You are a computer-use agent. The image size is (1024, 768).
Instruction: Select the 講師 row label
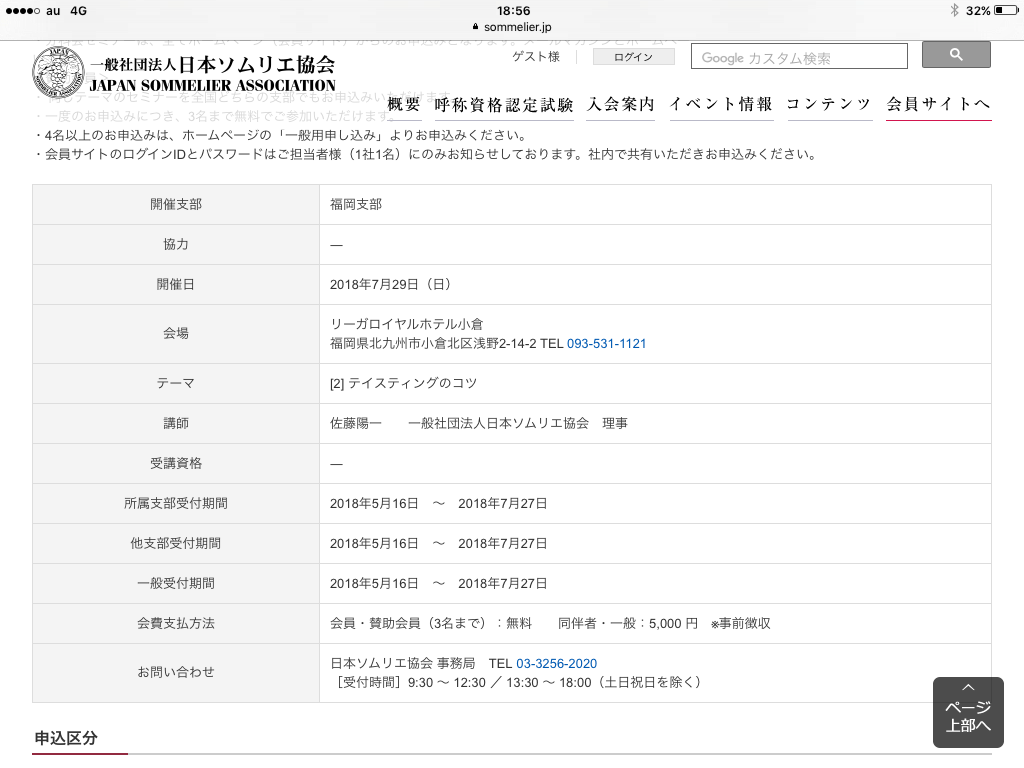tap(176, 423)
